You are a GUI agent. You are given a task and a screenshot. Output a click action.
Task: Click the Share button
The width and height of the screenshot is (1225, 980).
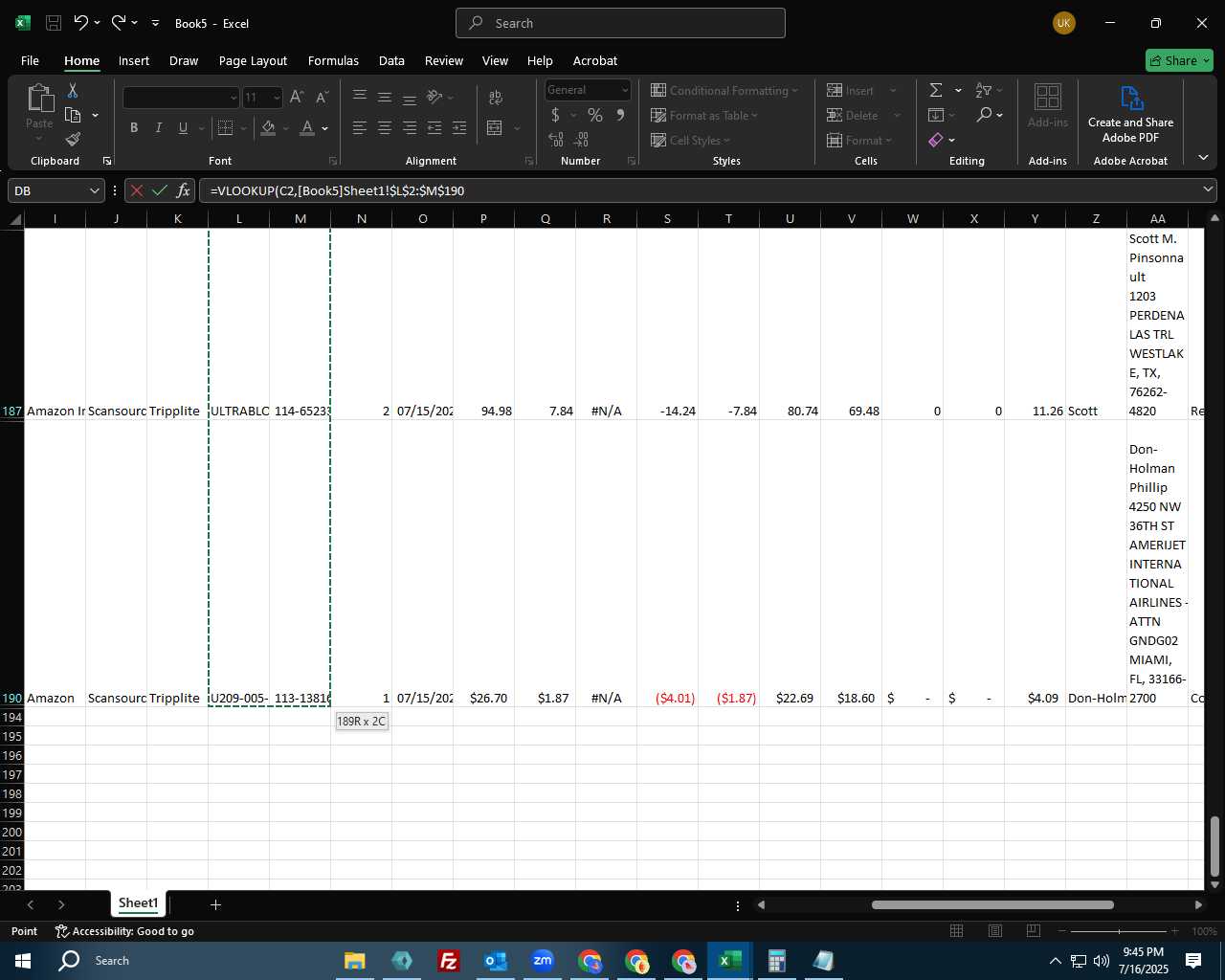pos(1179,60)
